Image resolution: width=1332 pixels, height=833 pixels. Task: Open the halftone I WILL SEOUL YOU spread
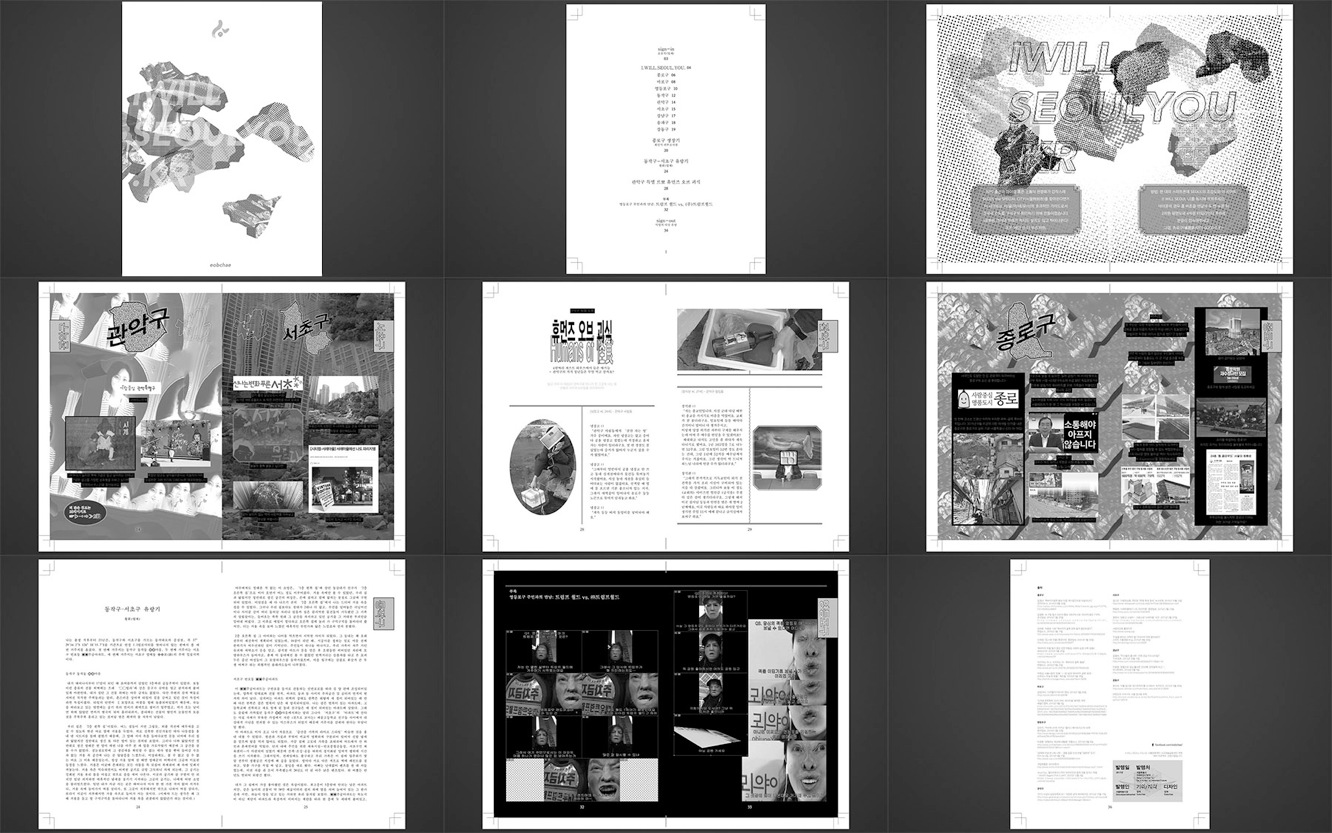1109,139
